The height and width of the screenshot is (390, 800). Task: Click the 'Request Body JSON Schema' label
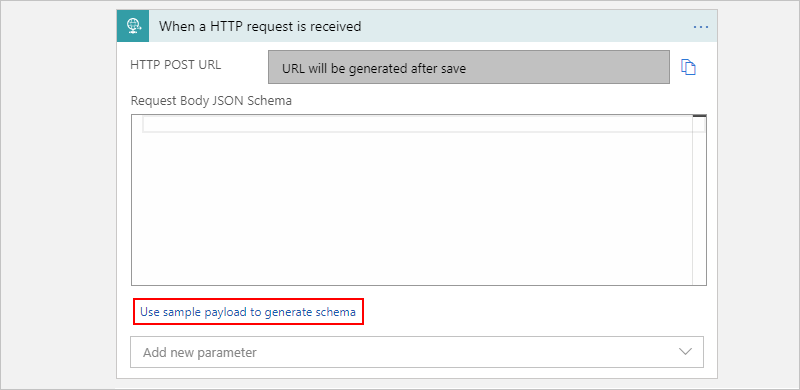(211, 101)
